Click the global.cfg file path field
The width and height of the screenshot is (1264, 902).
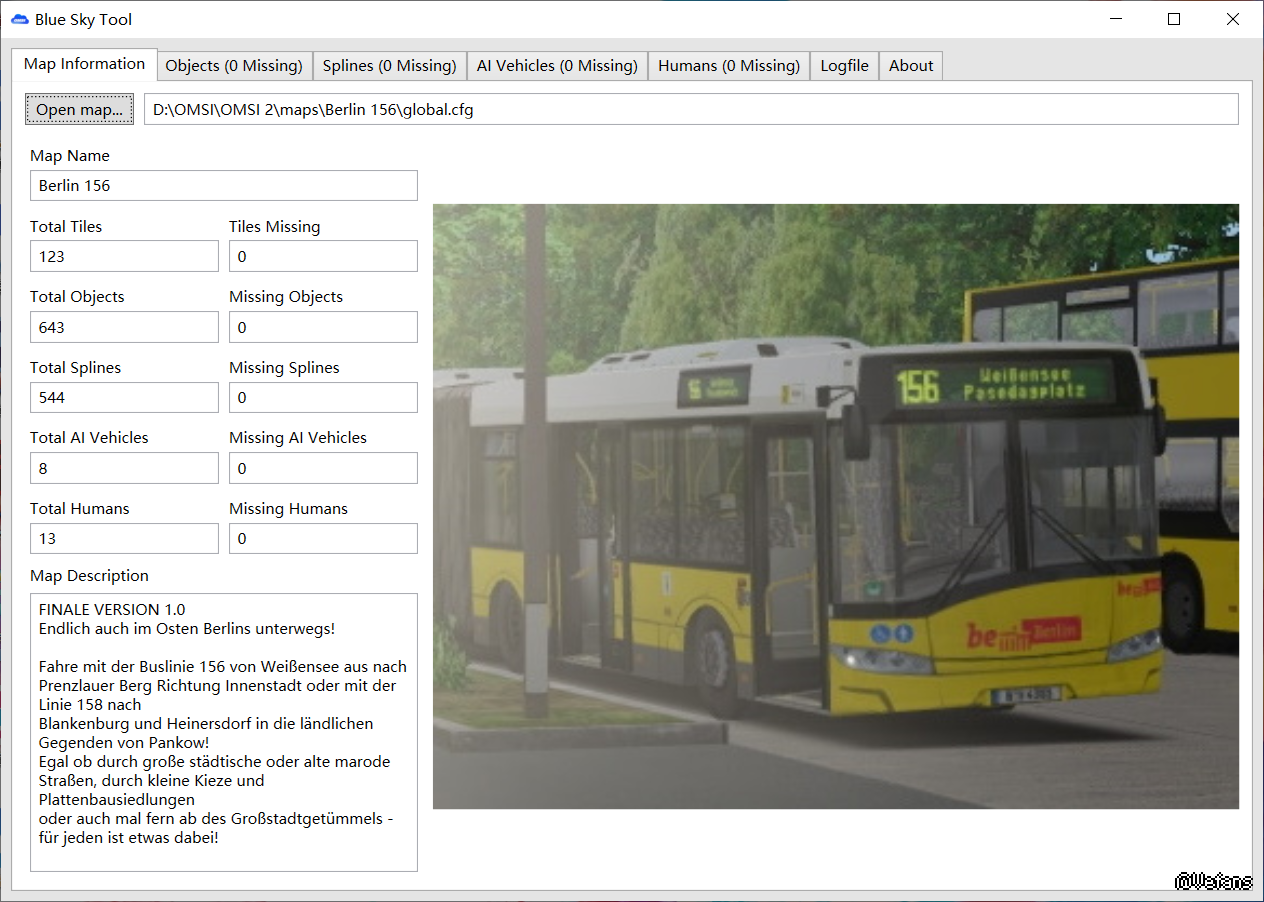[690, 110]
